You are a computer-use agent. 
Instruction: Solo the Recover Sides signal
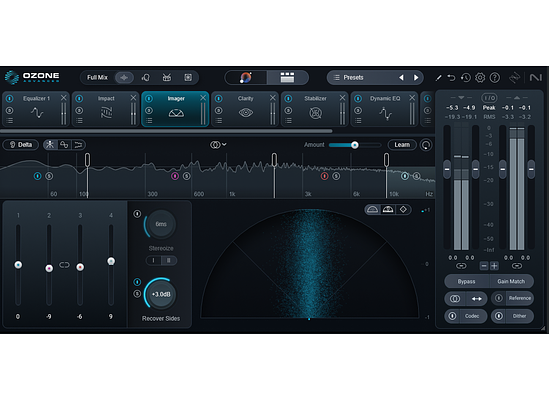coord(137,294)
